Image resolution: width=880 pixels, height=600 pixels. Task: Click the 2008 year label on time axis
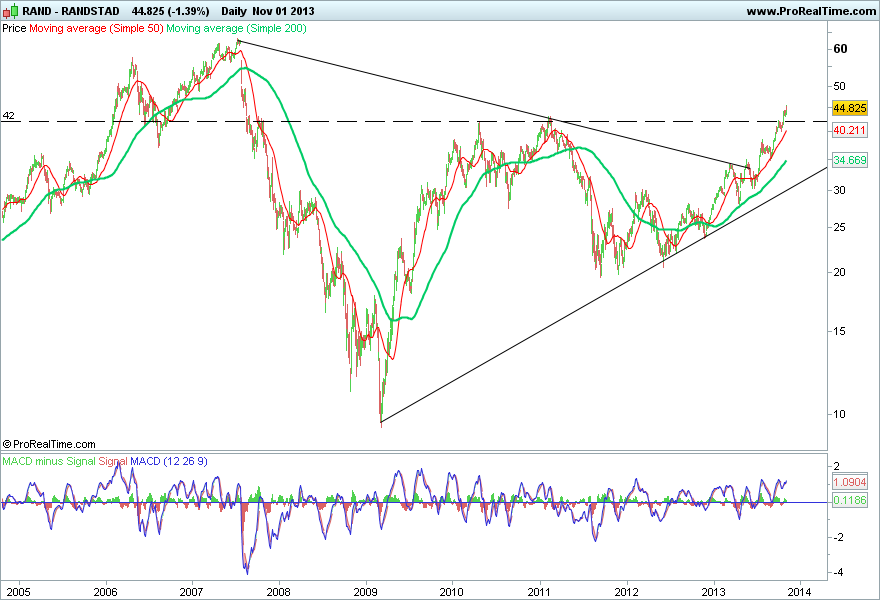(279, 592)
